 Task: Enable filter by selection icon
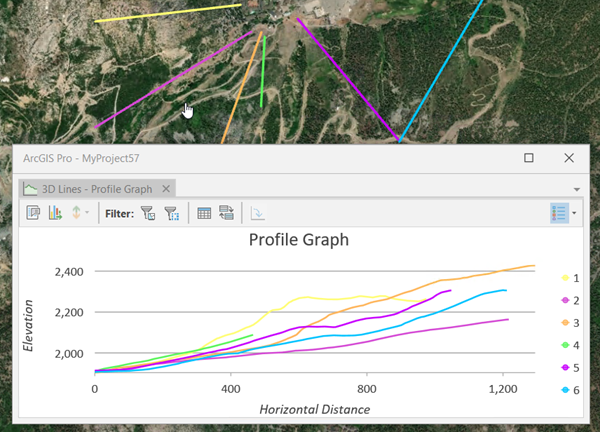[x=147, y=213]
